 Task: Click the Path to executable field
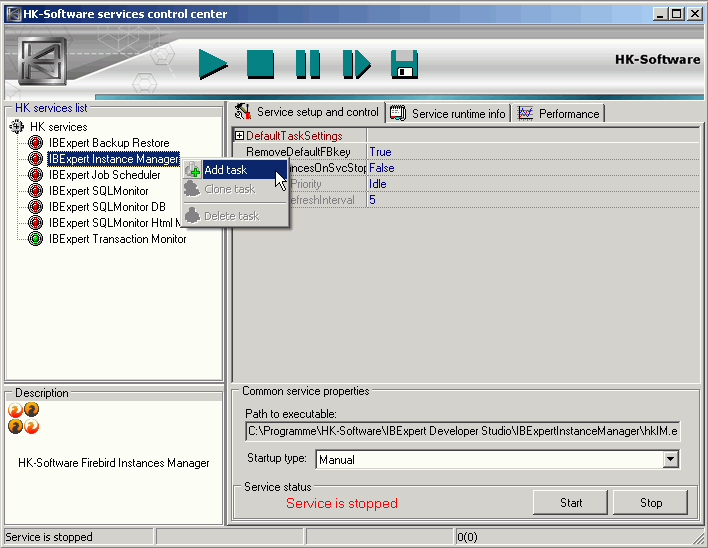coord(462,431)
